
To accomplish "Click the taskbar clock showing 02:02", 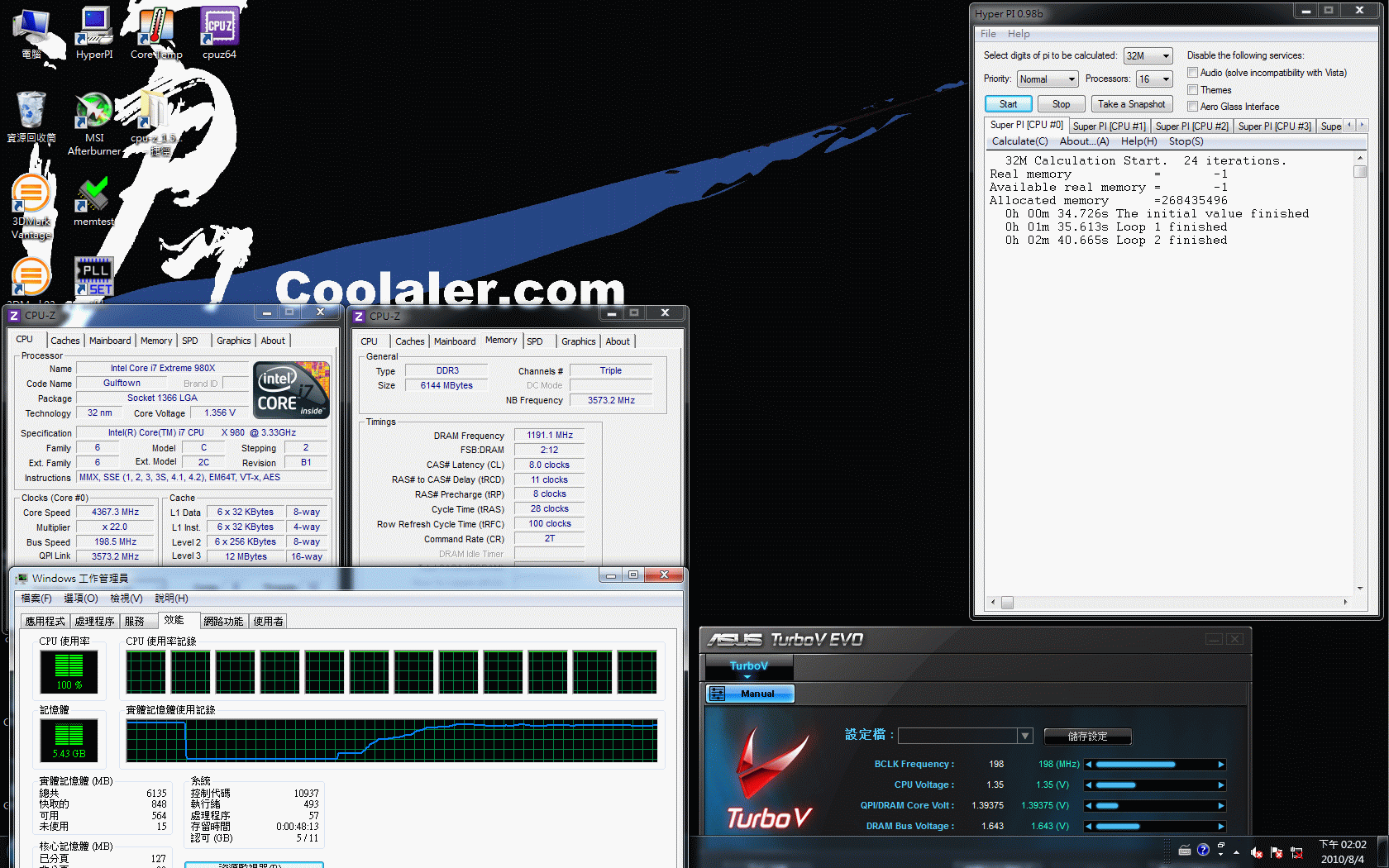I will (1343, 852).
